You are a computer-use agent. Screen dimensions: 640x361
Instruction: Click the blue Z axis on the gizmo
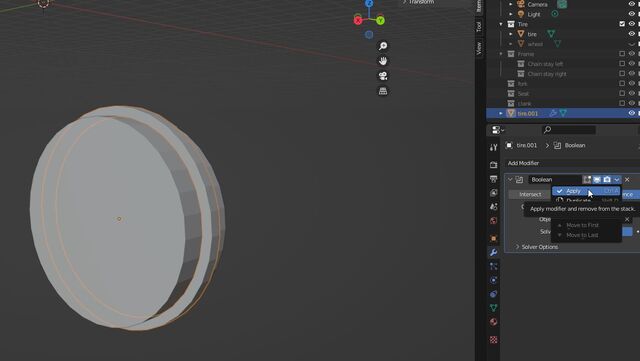click(x=369, y=4)
